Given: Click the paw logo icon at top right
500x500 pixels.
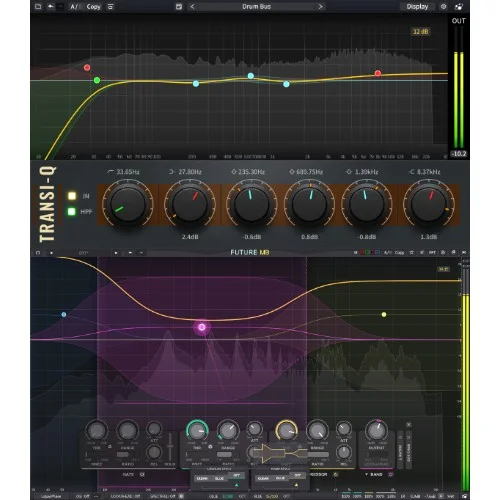Looking at the screenshot, I should point(459,6).
